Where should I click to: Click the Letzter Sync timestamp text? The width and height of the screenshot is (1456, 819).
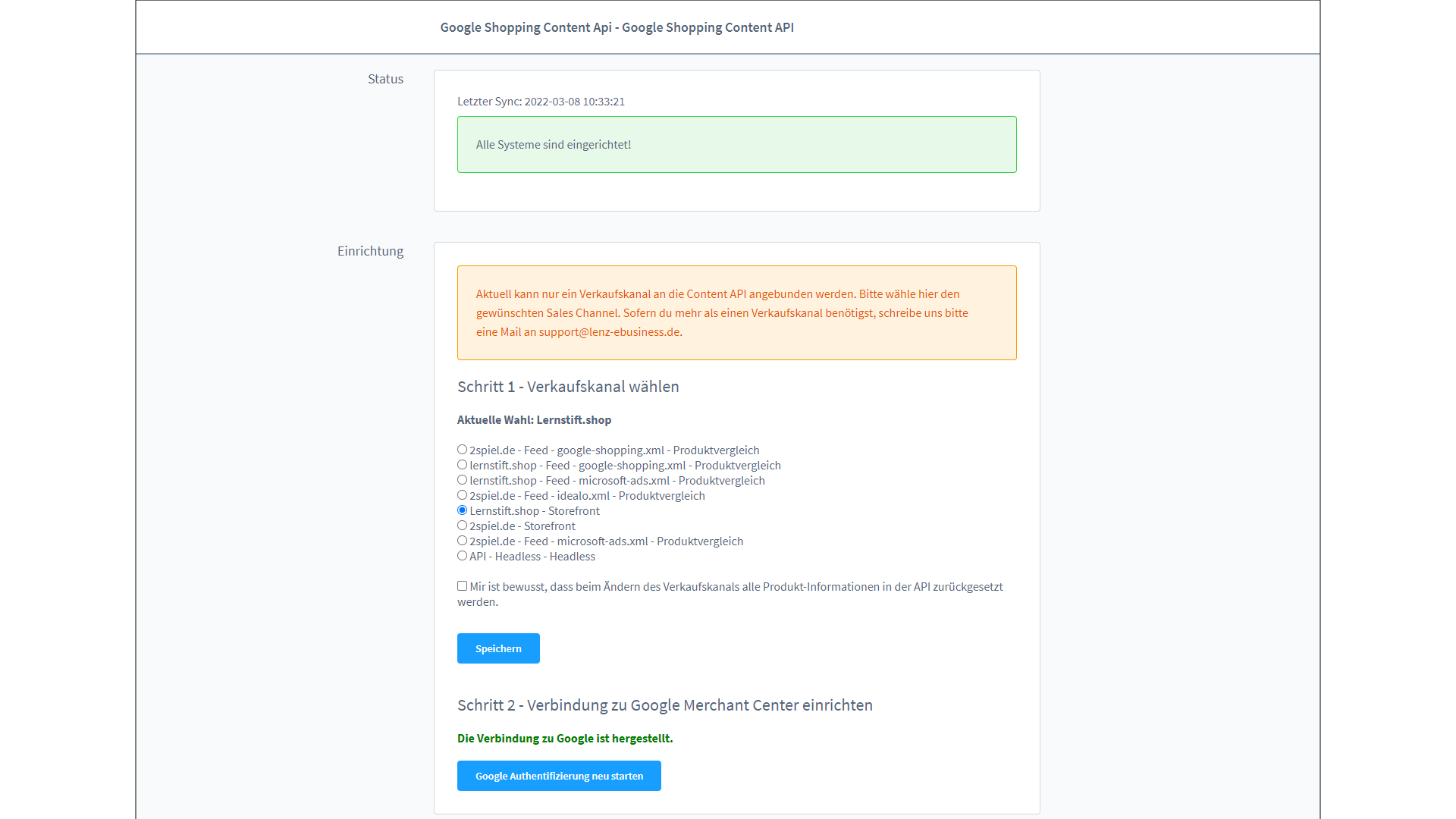(x=541, y=102)
